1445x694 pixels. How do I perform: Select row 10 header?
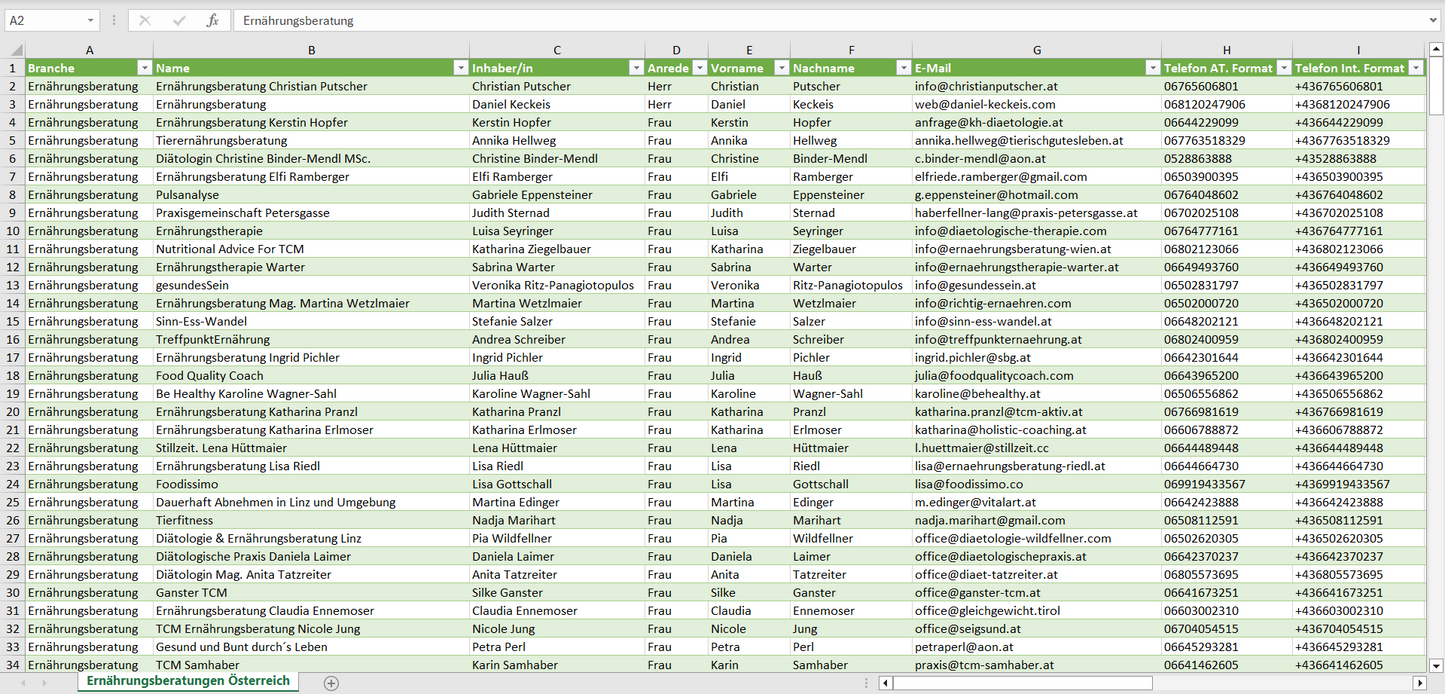point(12,231)
